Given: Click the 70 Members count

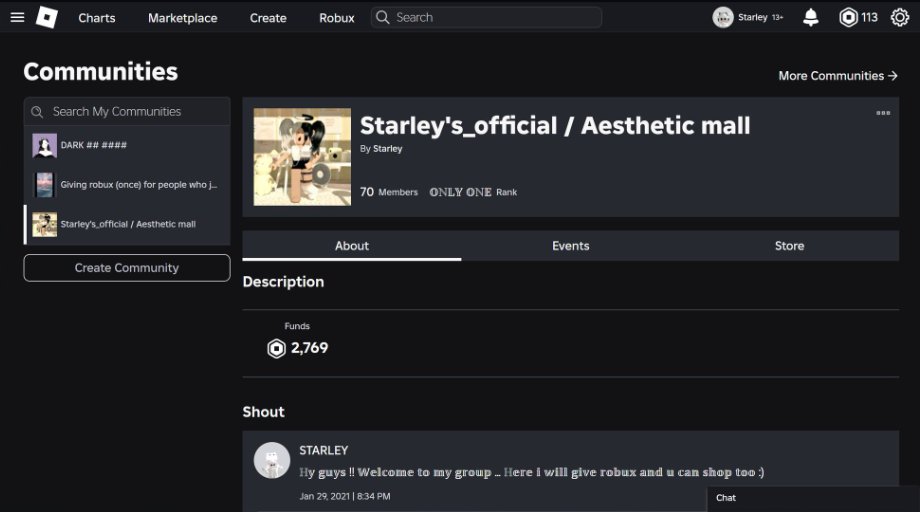Looking at the screenshot, I should (x=388, y=192).
